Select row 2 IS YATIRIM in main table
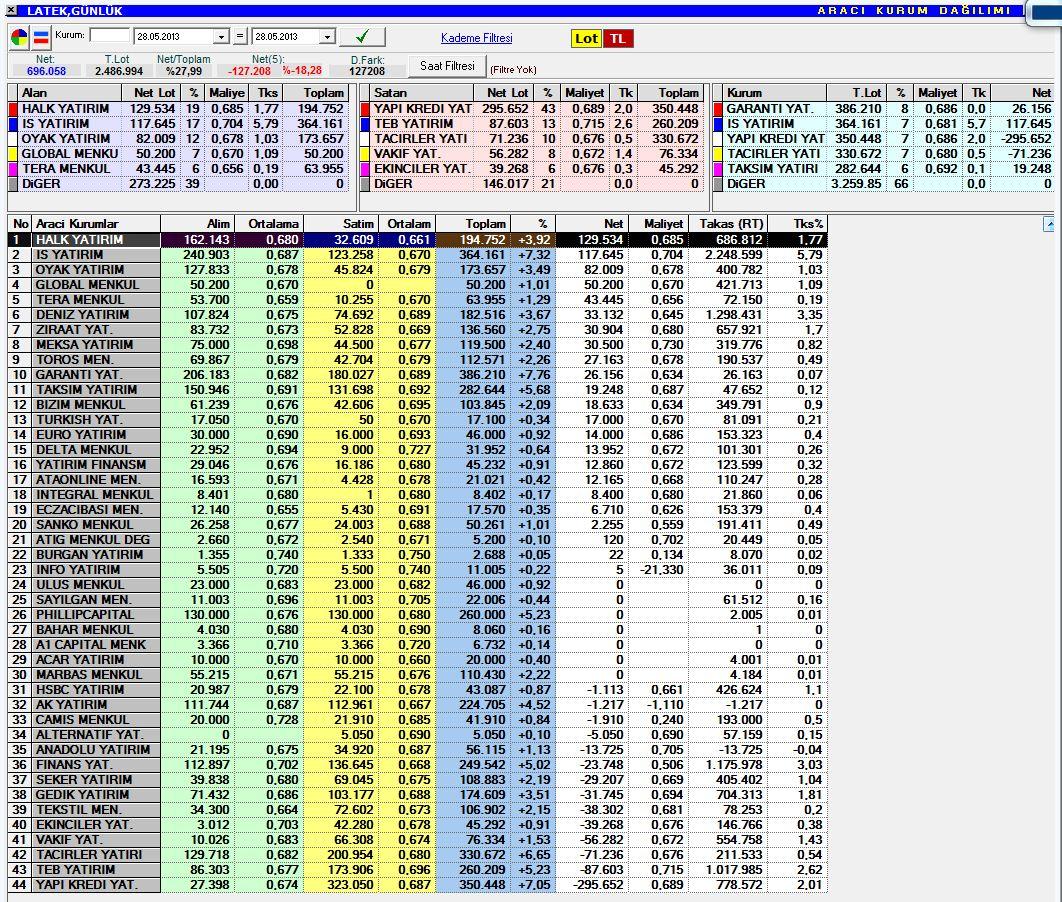 tap(417, 255)
